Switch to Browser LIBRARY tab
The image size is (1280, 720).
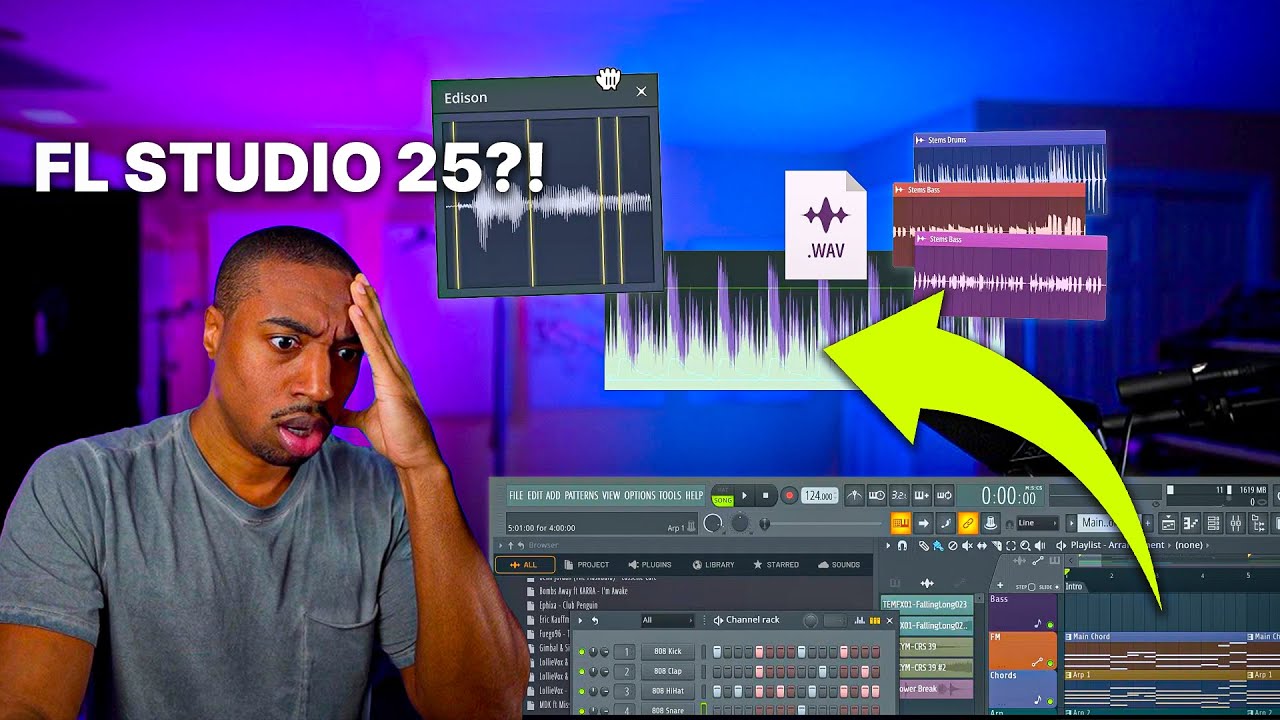point(713,565)
